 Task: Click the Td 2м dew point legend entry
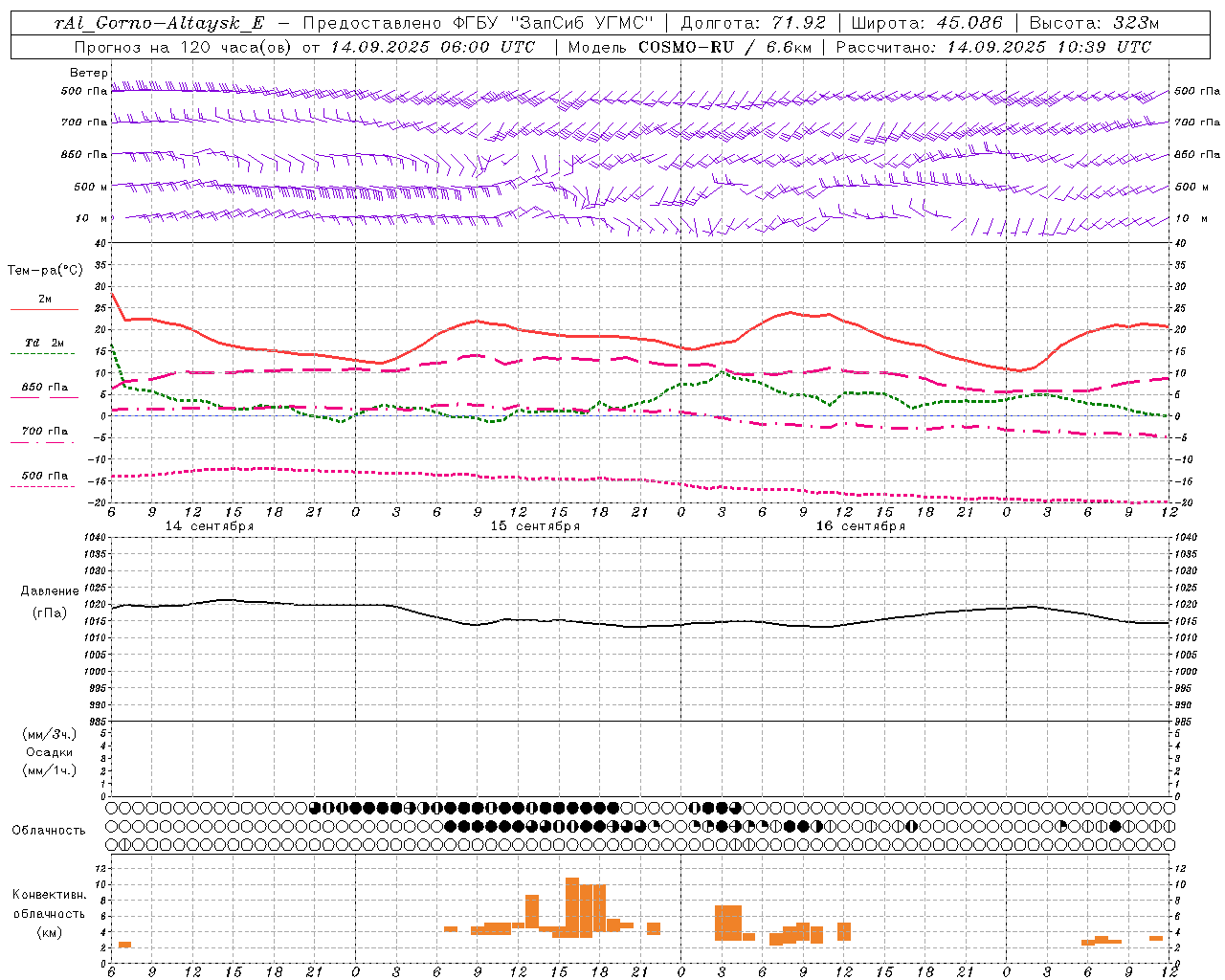45,343
